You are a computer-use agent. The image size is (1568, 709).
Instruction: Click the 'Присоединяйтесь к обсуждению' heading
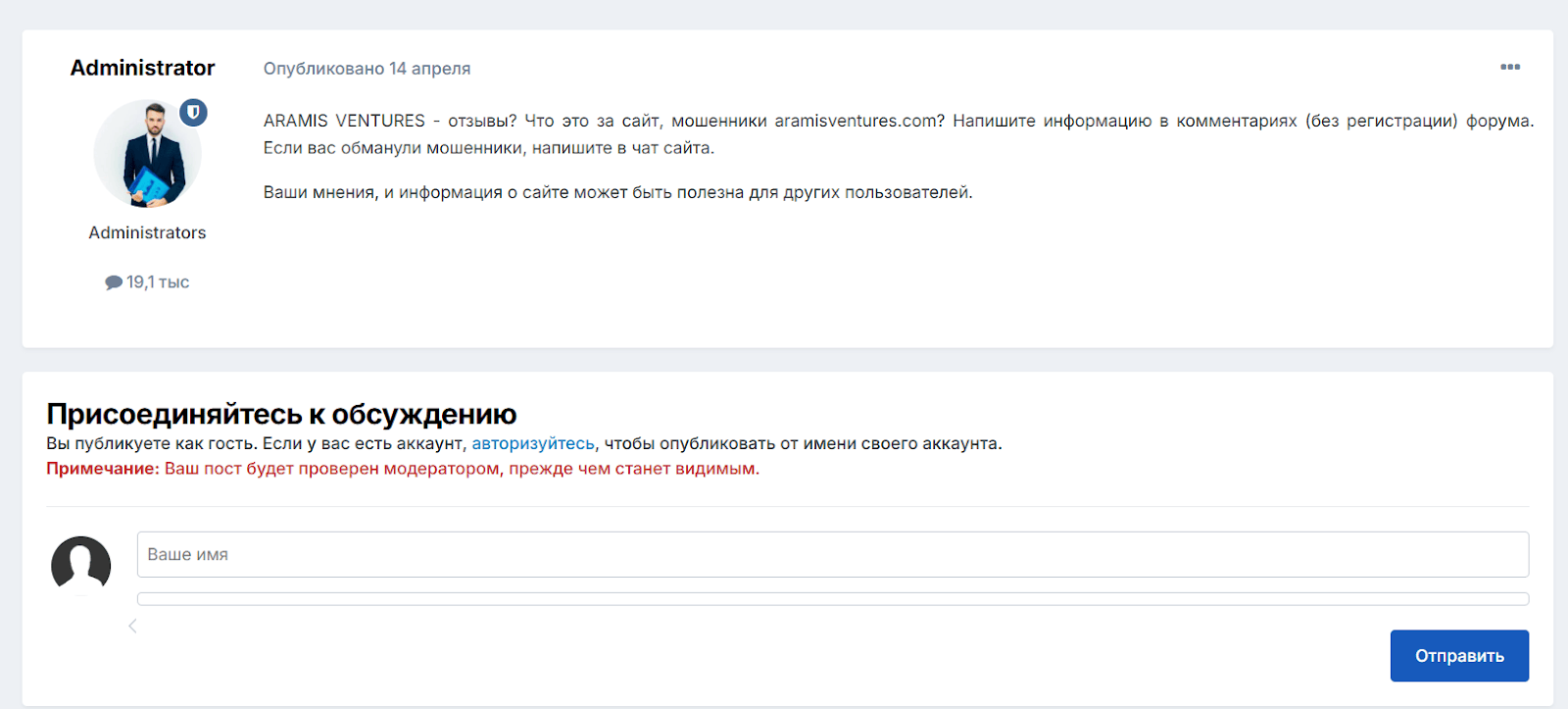(281, 414)
